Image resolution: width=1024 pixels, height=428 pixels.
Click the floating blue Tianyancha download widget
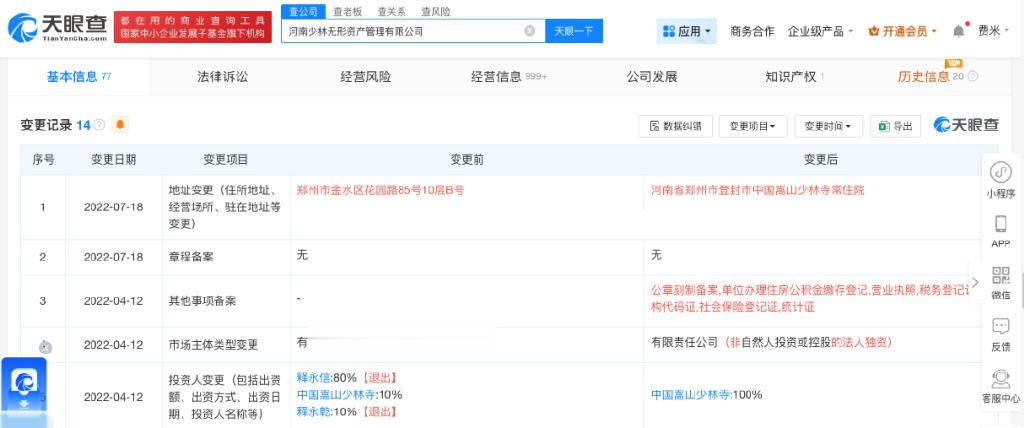tap(24, 386)
